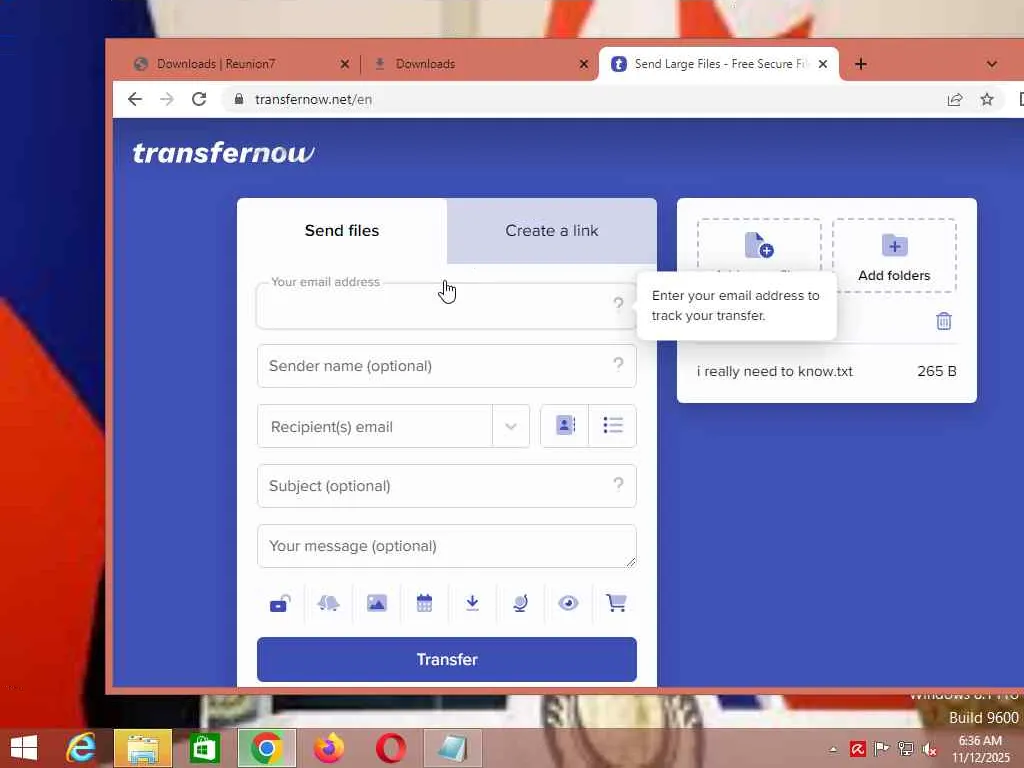Image resolution: width=1024 pixels, height=768 pixels.
Task: Open the Action Center flag tray icon
Action: pyautogui.click(x=882, y=749)
